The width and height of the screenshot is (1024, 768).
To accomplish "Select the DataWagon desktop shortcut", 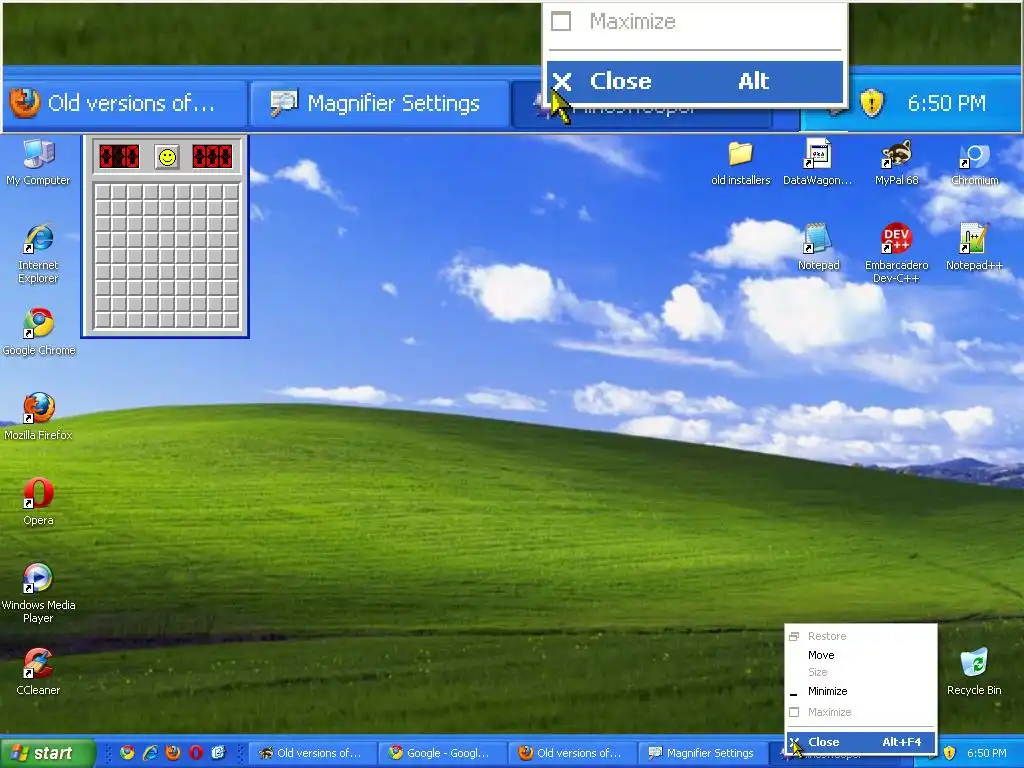I will point(818,163).
